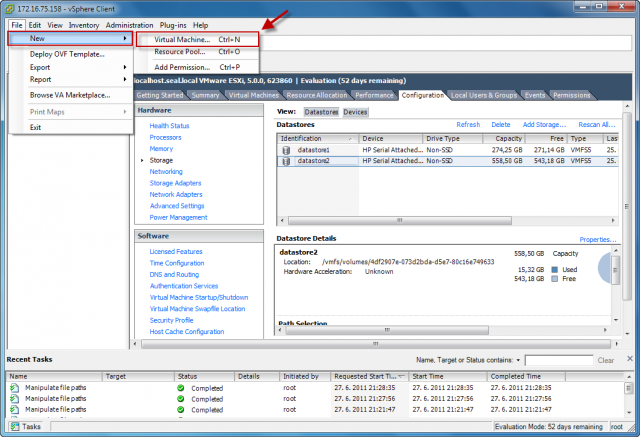
Task: Click the Add Storage... link
Action: coord(544,124)
